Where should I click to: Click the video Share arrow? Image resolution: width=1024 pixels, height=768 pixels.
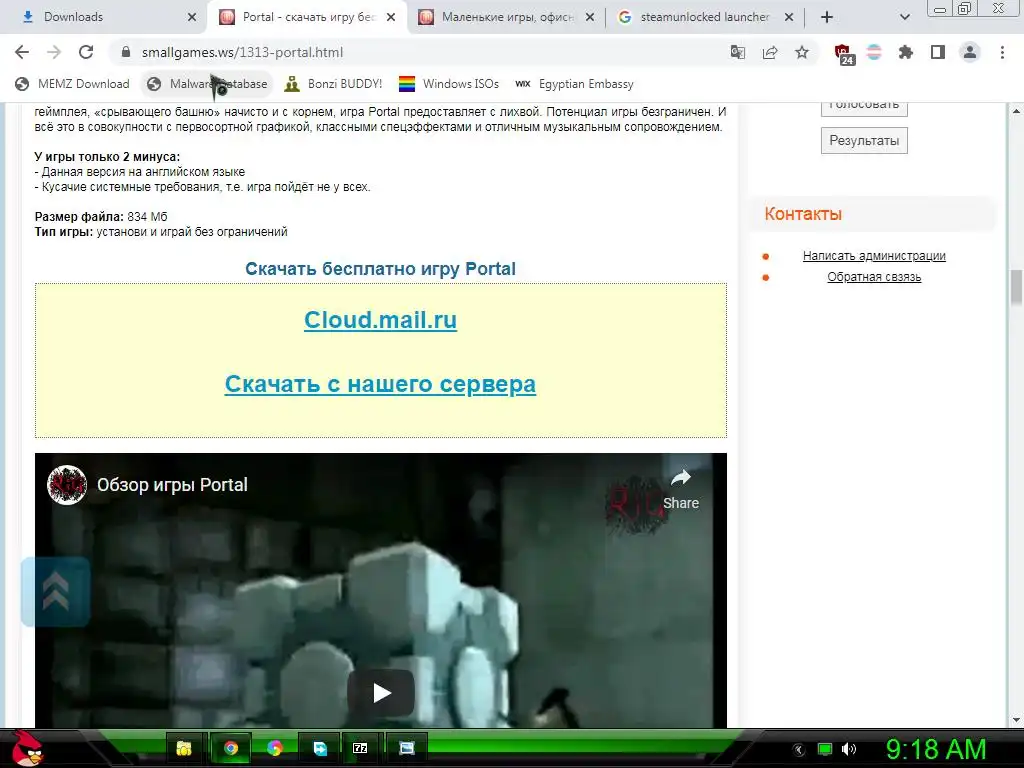[x=680, y=488]
